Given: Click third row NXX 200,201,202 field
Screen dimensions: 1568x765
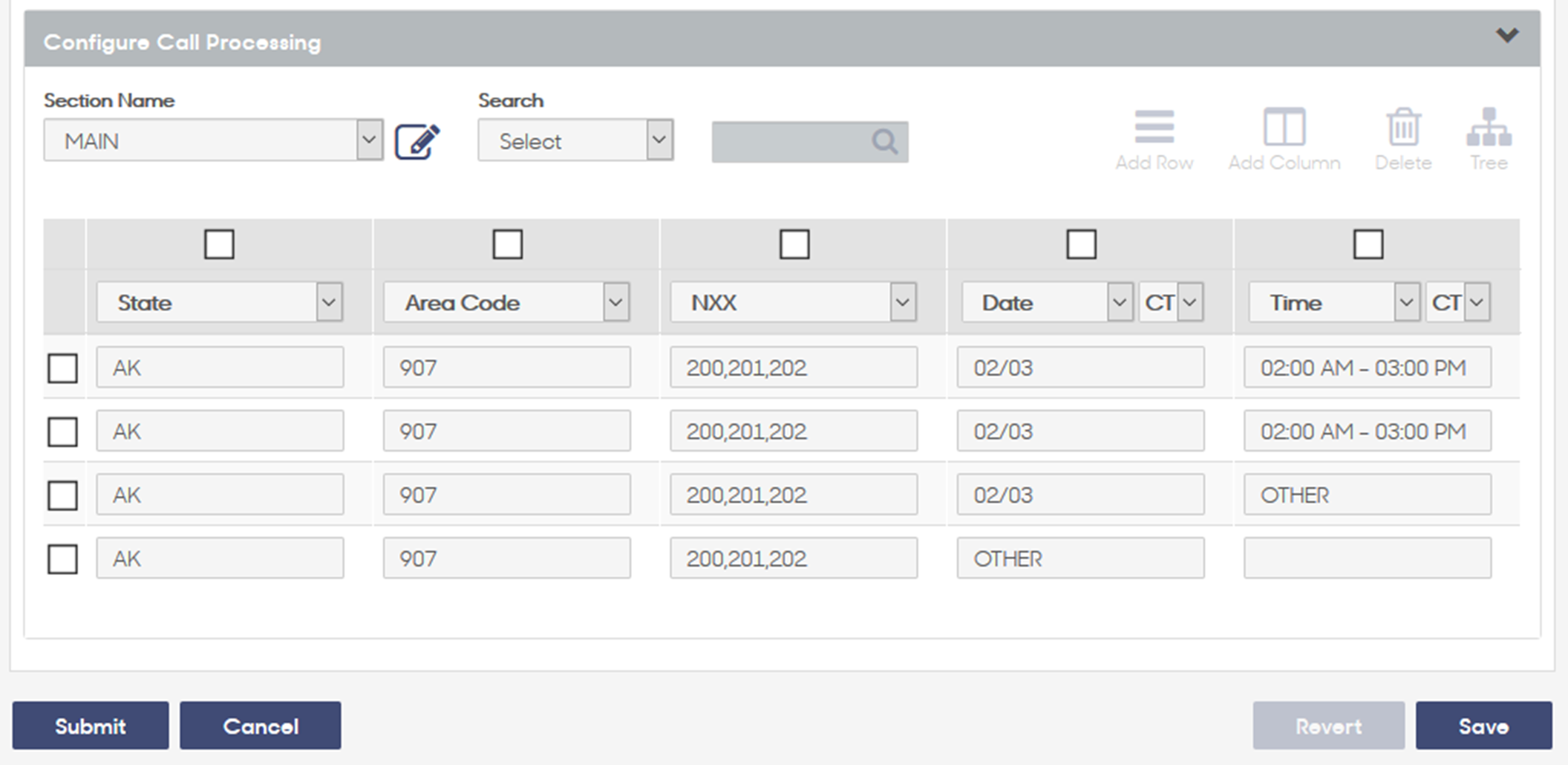Looking at the screenshot, I should 794,495.
